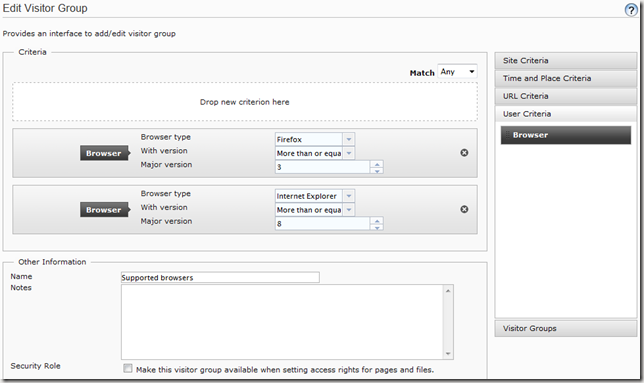The image size is (644, 383).
Task: Click the Notes scrollbar down arrow
Action: pyautogui.click(x=448, y=354)
